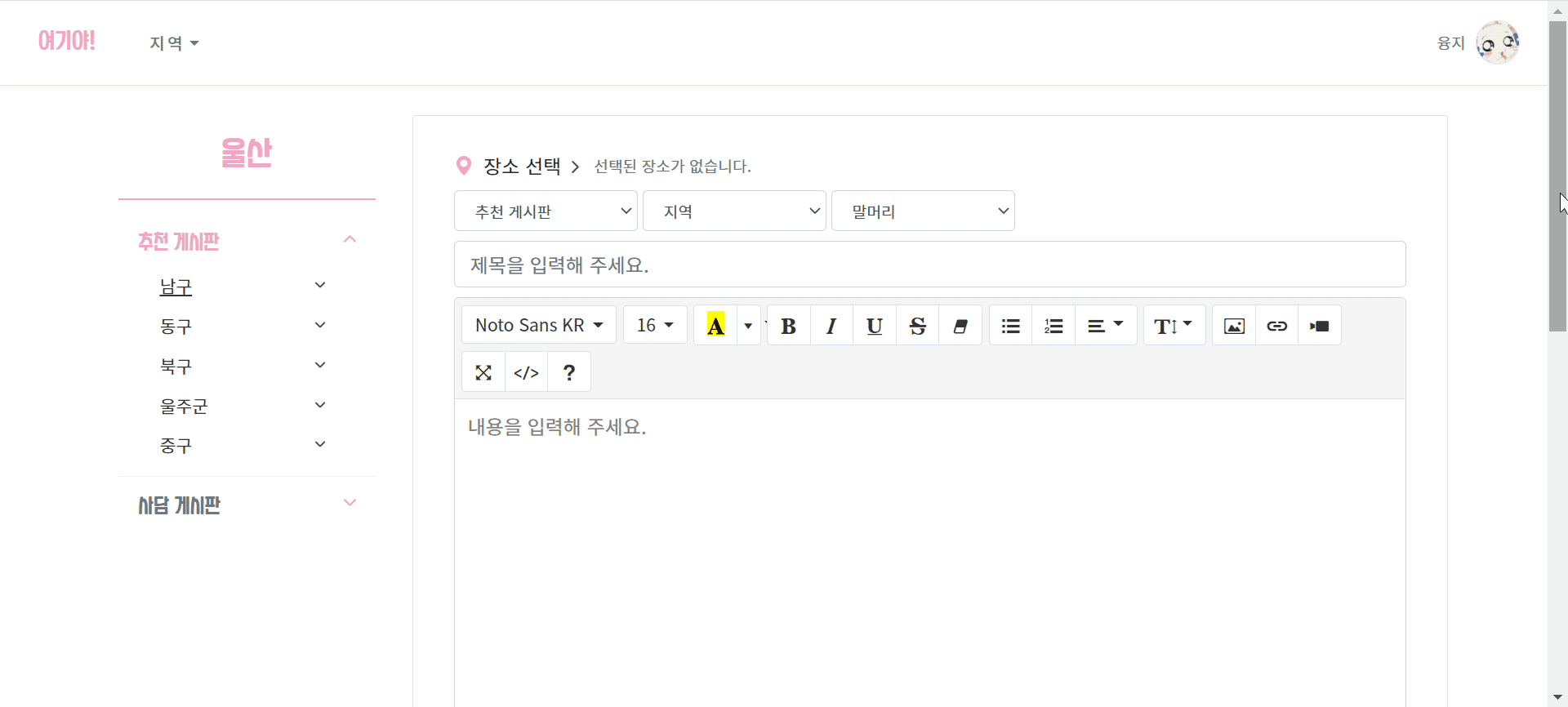The width and height of the screenshot is (1568, 707).
Task: Expand the 남구 chevron
Action: tap(320, 285)
